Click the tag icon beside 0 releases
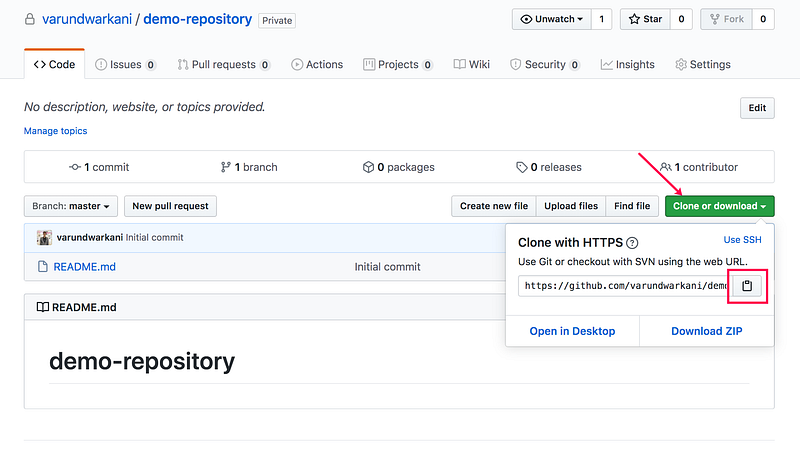 [x=521, y=167]
